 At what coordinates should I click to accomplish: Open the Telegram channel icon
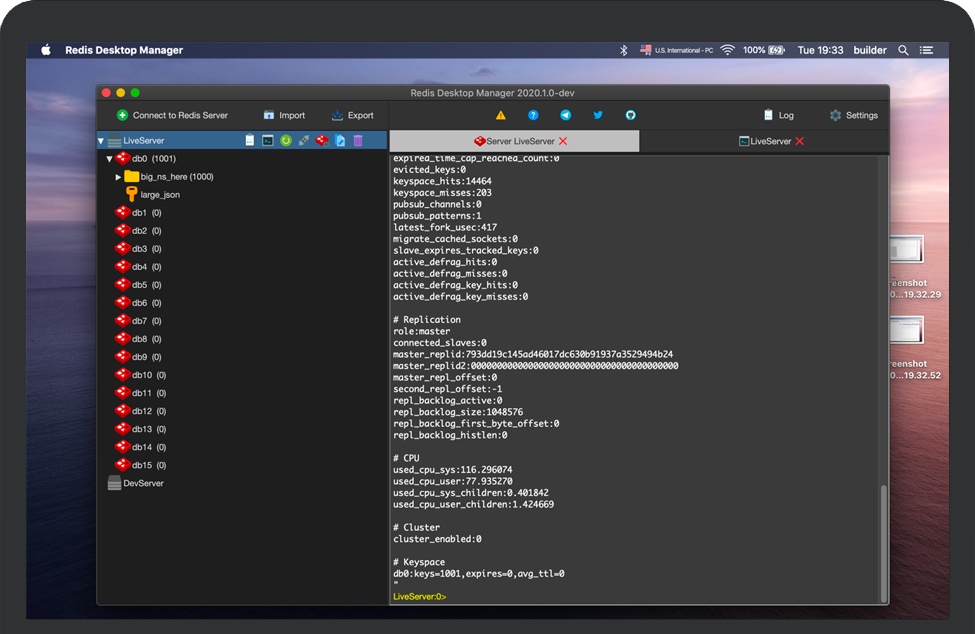(x=566, y=115)
